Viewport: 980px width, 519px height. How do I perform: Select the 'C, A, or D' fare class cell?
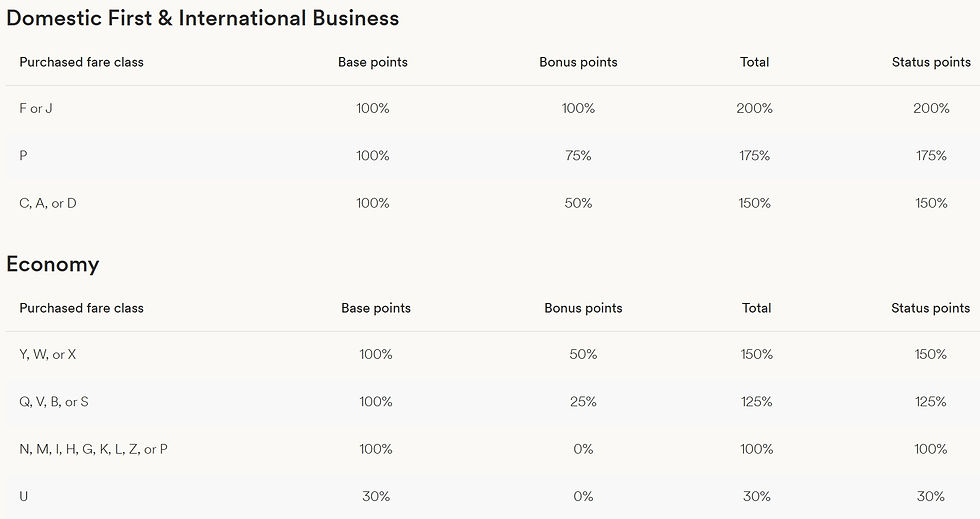click(48, 203)
